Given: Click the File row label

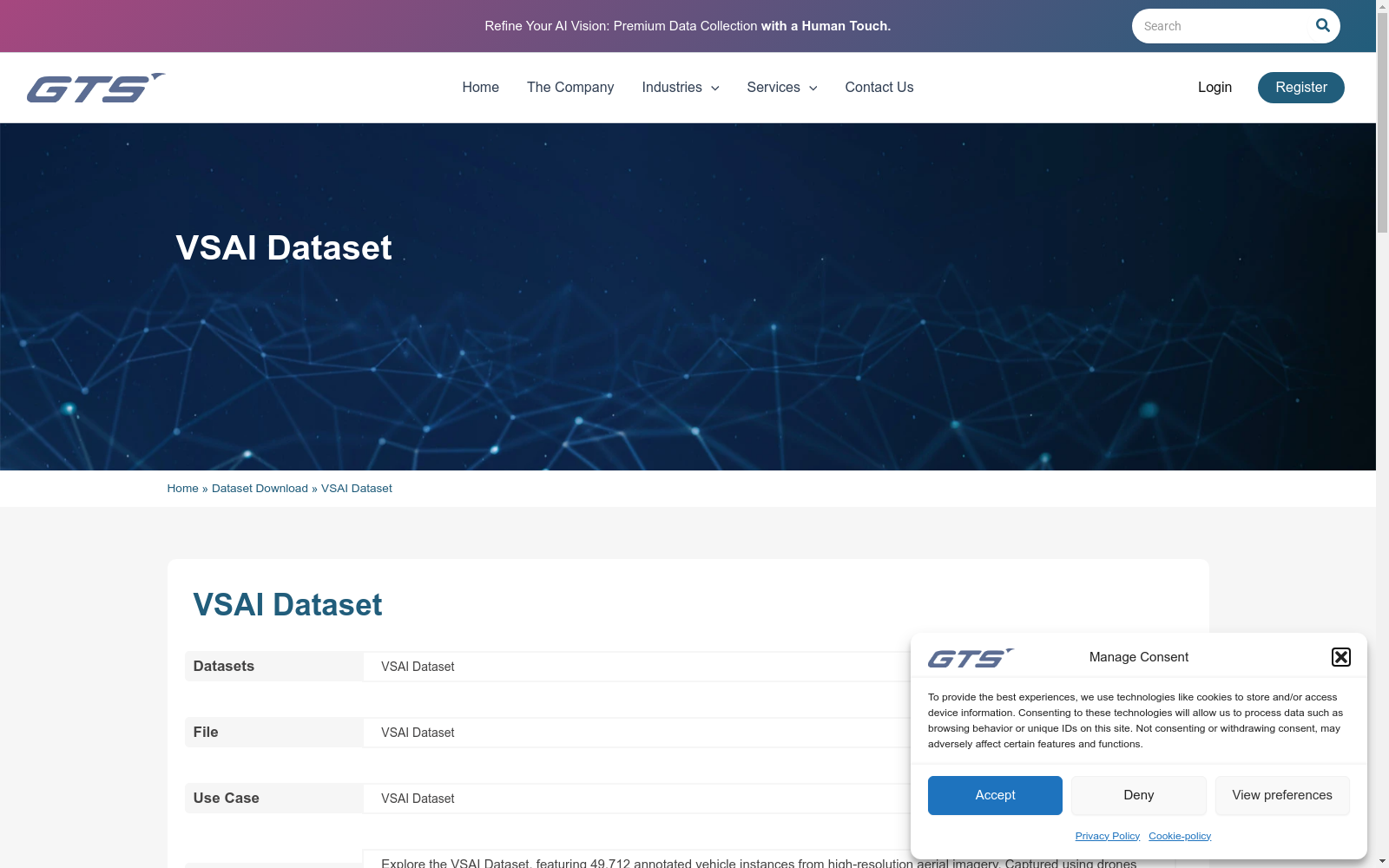Looking at the screenshot, I should tap(206, 733).
